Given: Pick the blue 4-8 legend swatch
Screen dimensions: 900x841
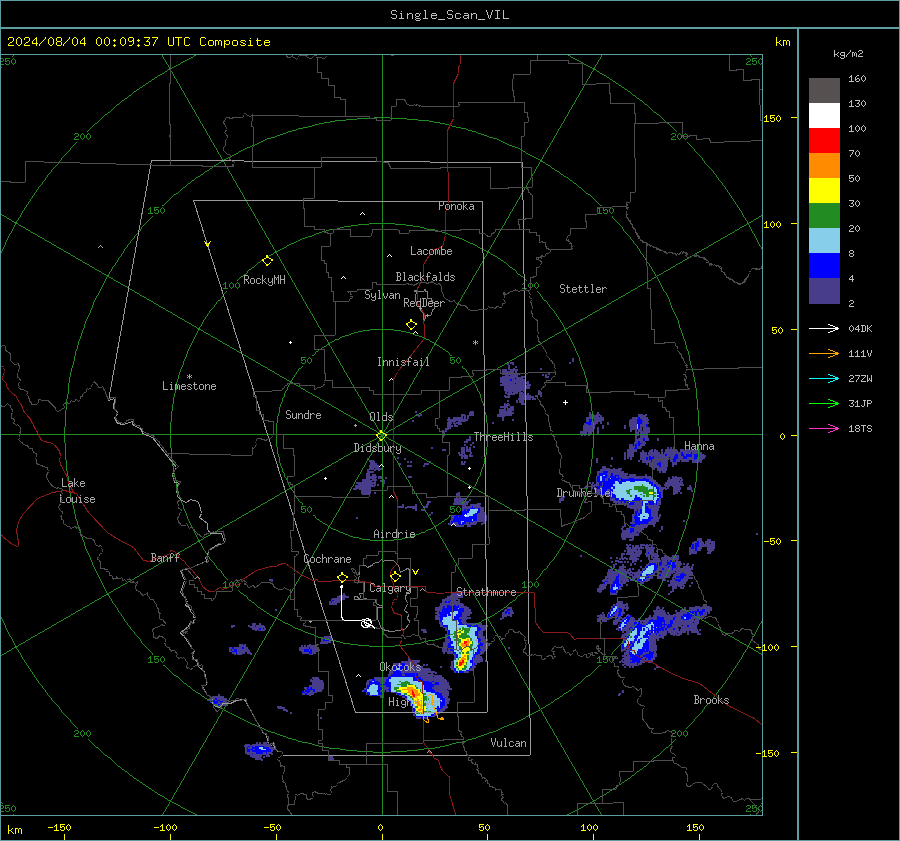Looking at the screenshot, I should (x=824, y=266).
